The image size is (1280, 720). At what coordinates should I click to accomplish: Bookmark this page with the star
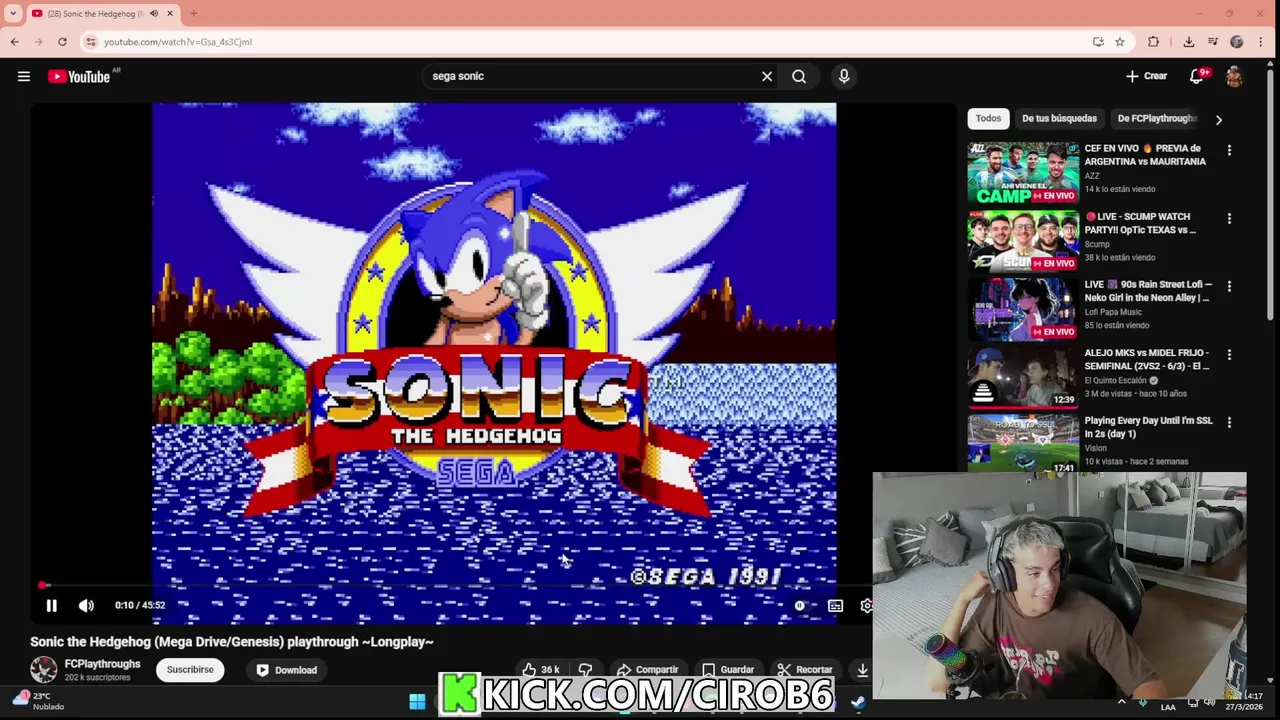click(x=1120, y=42)
